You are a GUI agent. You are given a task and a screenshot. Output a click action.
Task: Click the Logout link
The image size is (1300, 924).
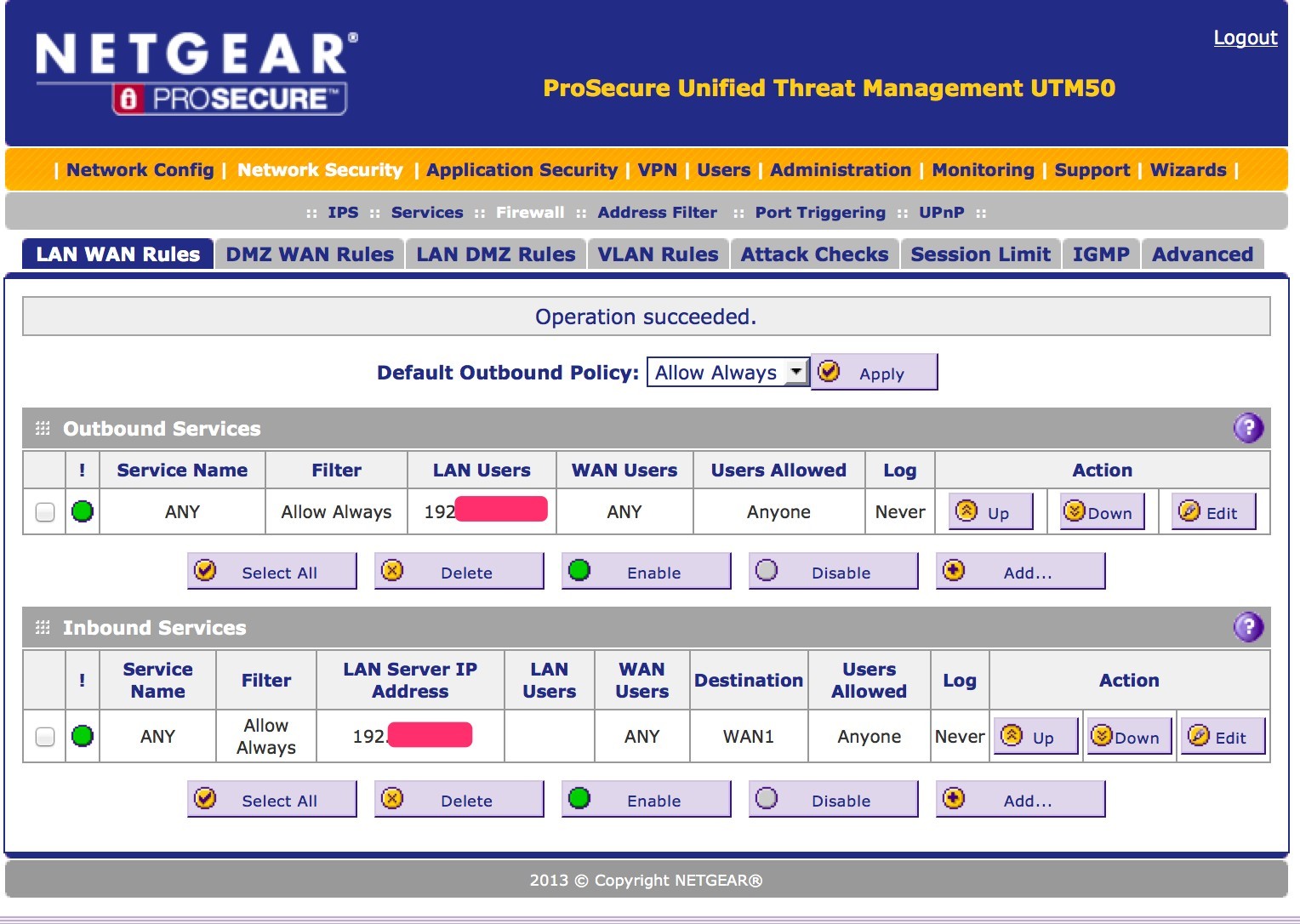pos(1245,37)
